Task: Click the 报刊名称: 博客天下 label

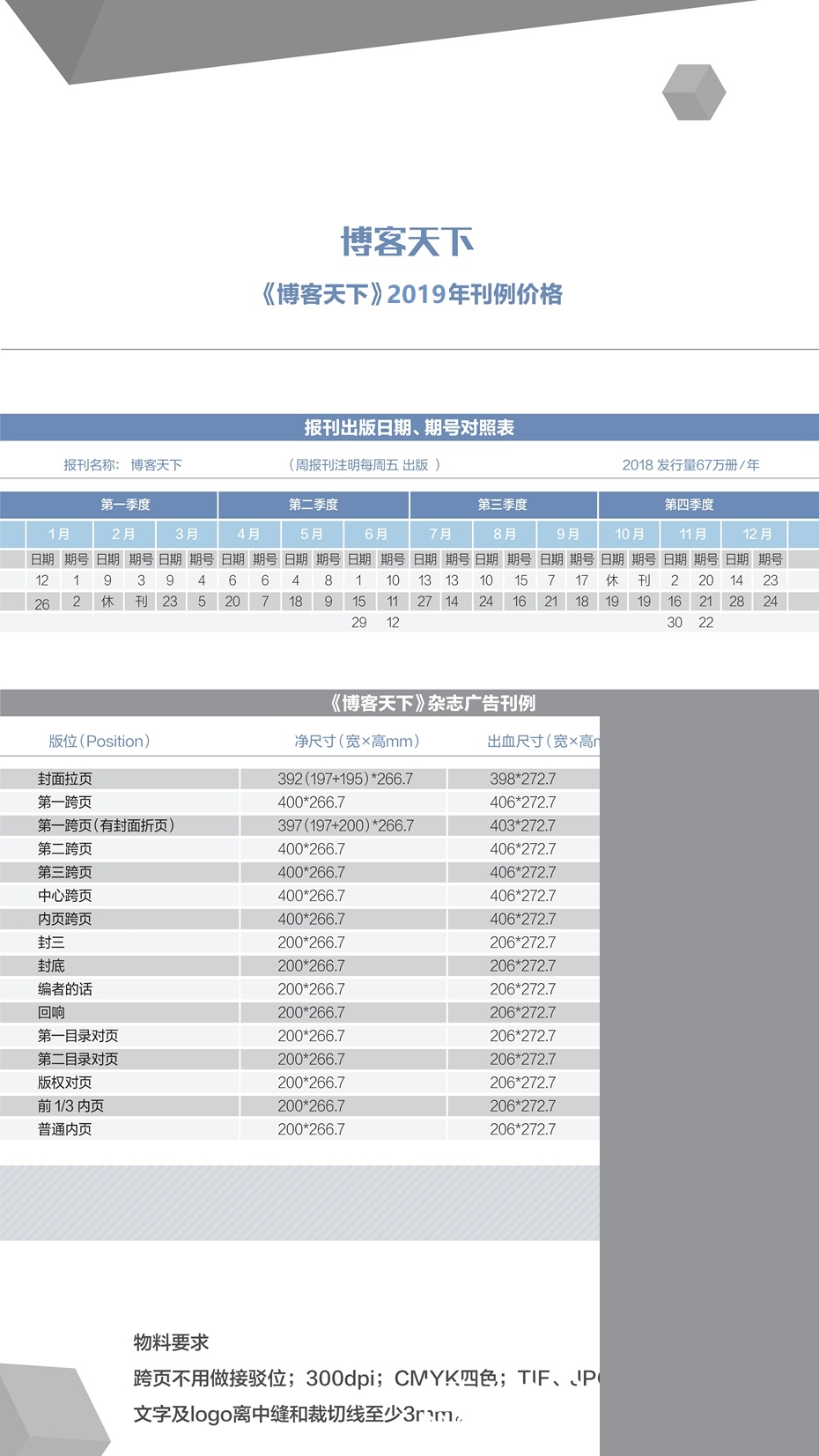Action: click(x=122, y=464)
